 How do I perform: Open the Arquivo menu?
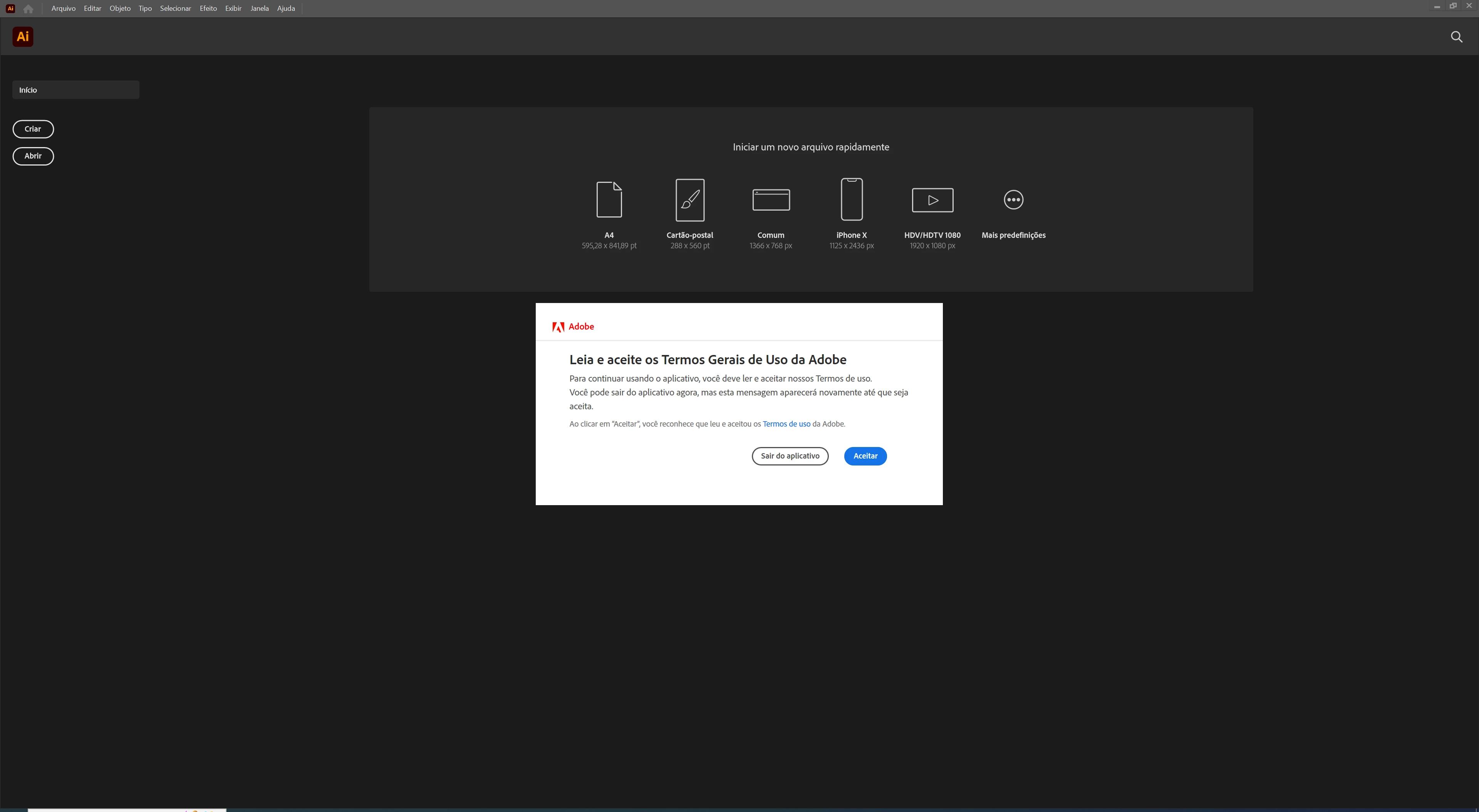63,8
